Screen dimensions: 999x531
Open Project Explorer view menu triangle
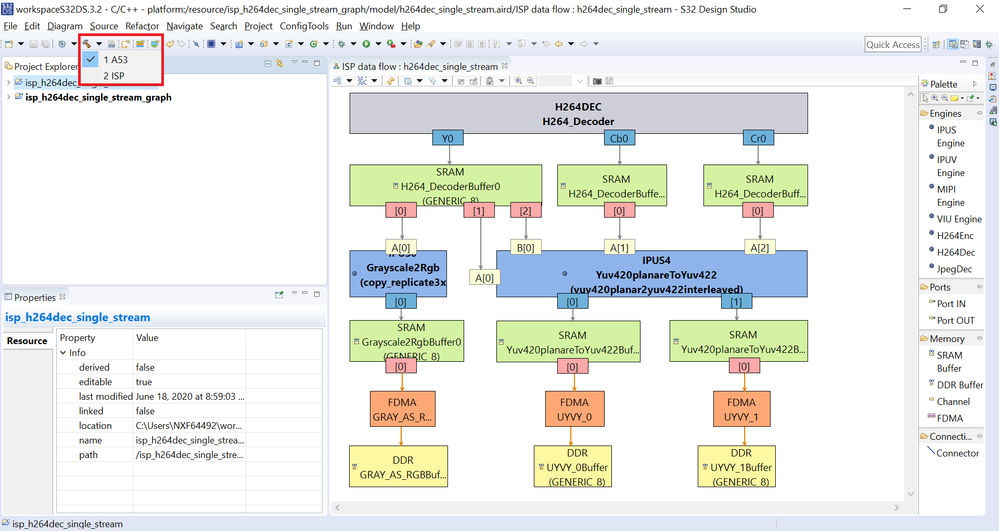pos(294,62)
